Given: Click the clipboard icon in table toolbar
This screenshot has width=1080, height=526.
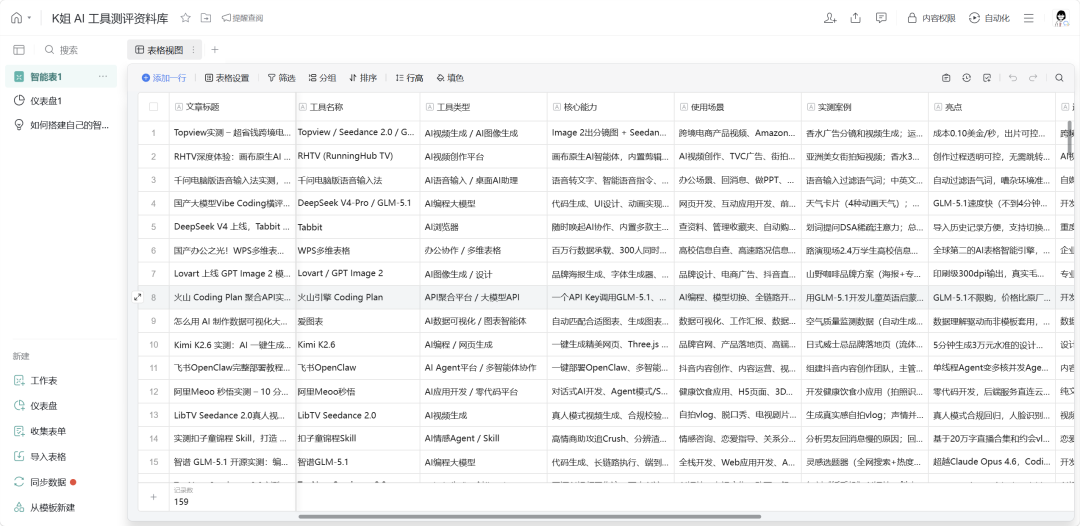Looking at the screenshot, I should (x=946, y=78).
